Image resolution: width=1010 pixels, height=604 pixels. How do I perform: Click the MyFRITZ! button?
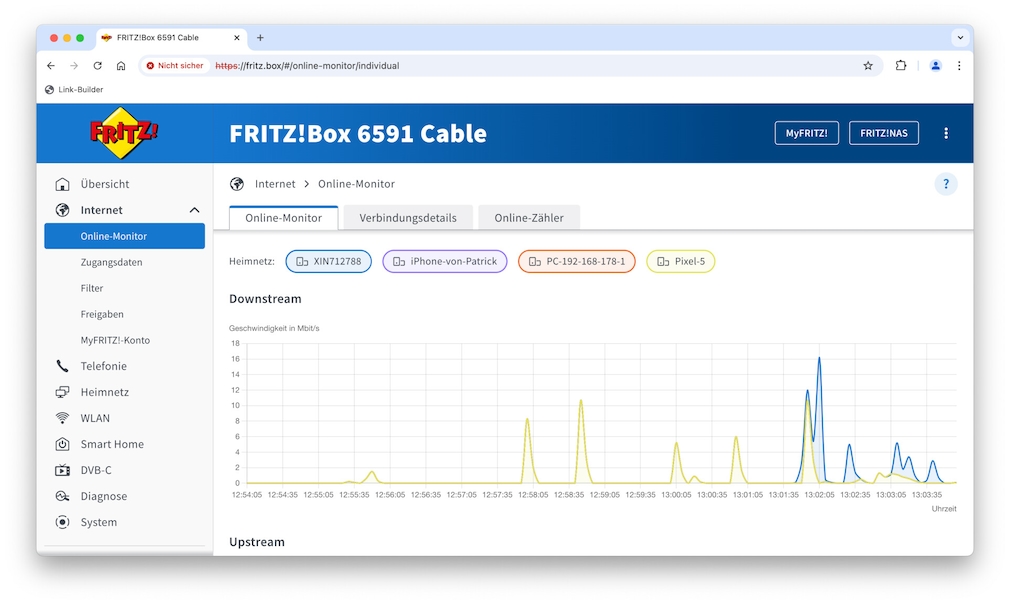[806, 132]
